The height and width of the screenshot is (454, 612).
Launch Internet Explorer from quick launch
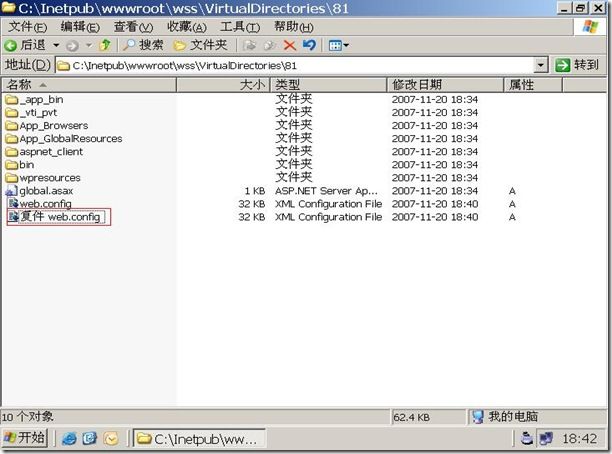coord(70,439)
